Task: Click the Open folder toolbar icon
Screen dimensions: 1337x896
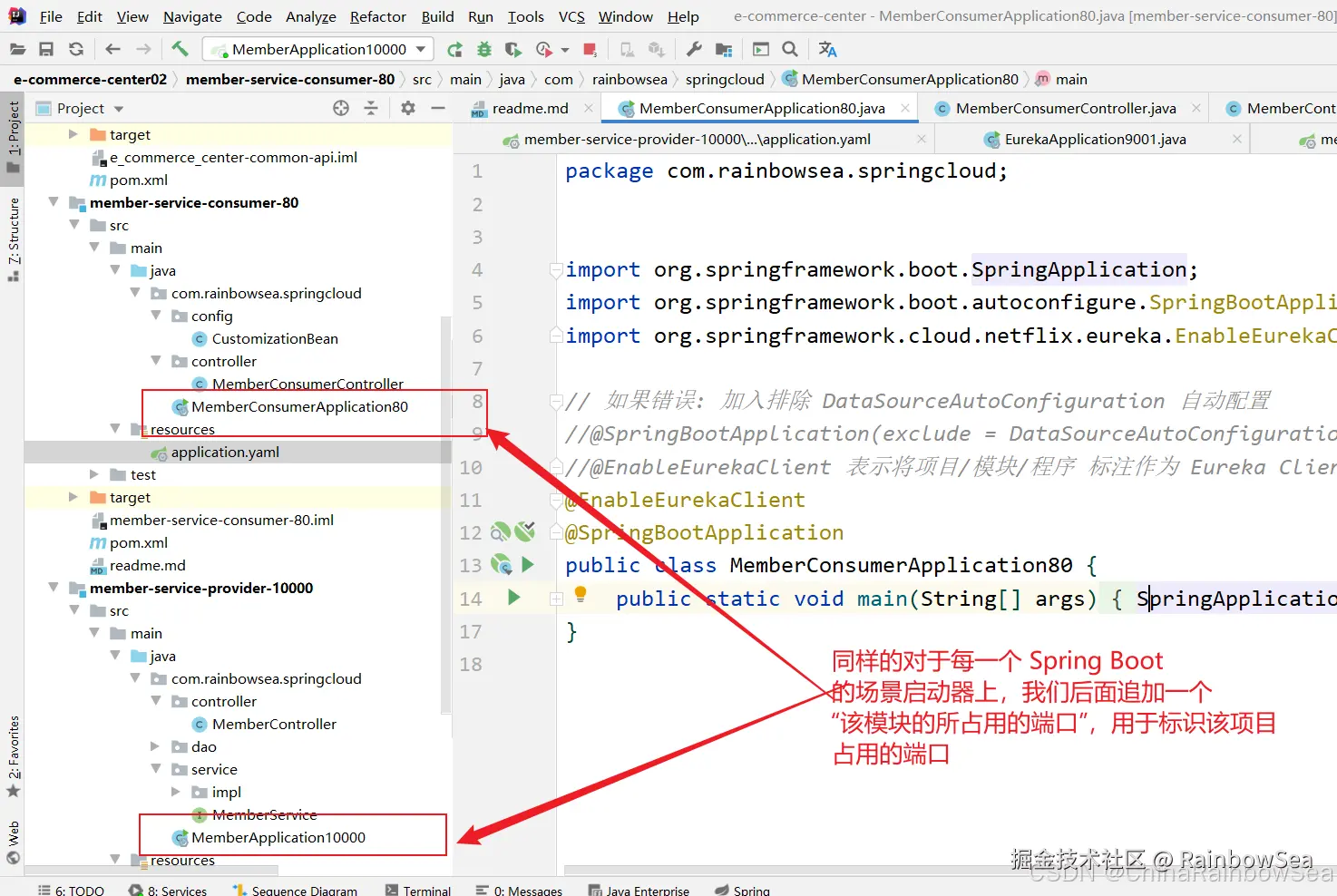Action: (x=17, y=49)
